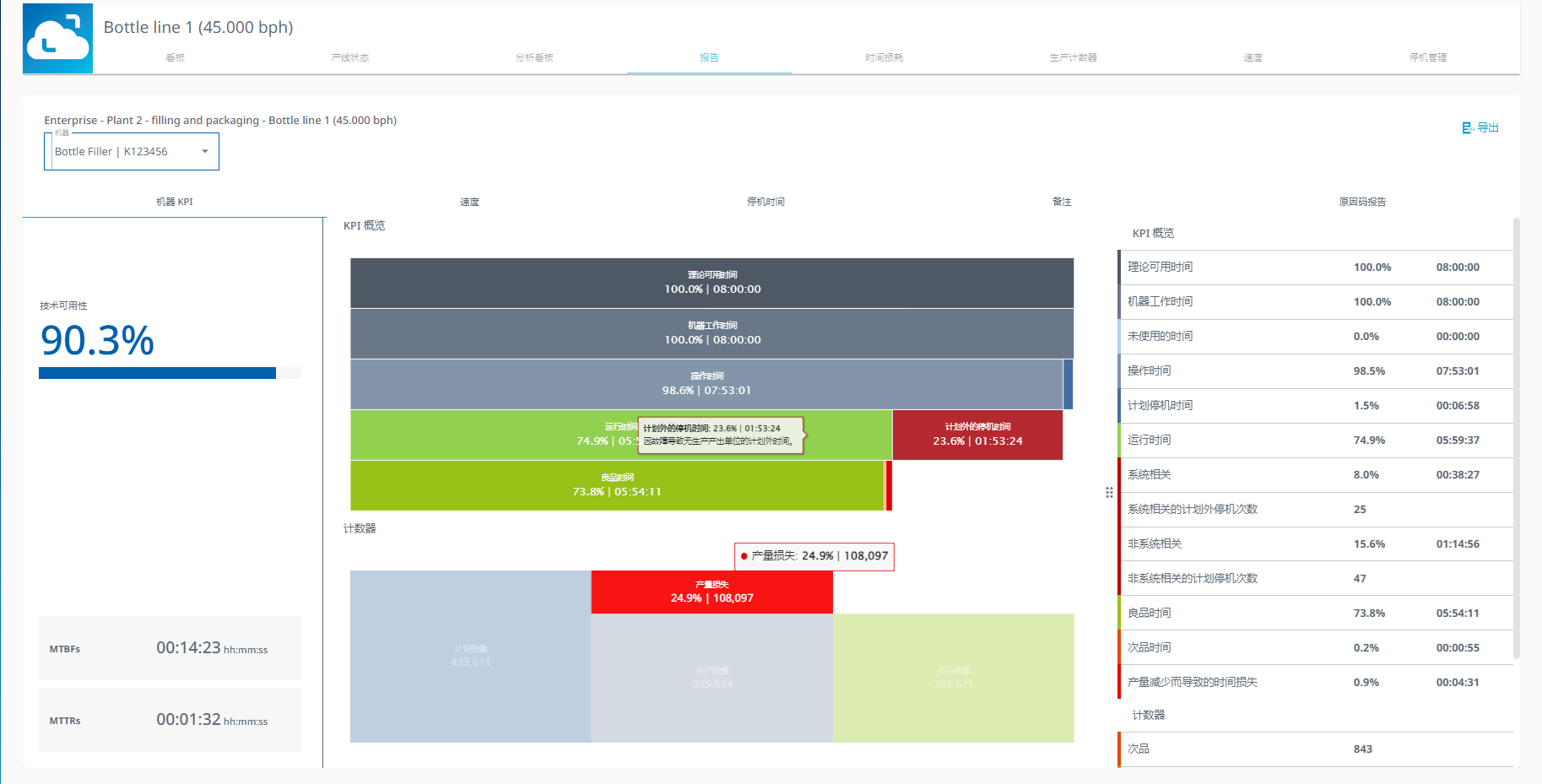Click the red 计划外的停机时间 bar
1542x784 pixels.
(977, 435)
